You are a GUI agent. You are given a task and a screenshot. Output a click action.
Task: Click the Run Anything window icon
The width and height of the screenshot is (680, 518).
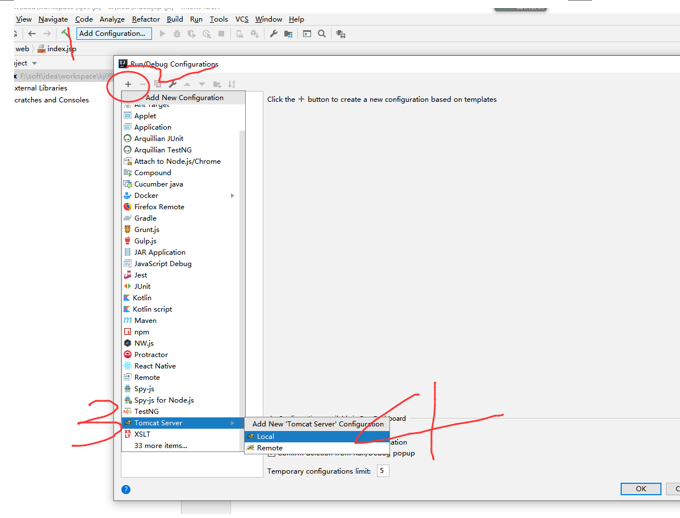click(307, 33)
